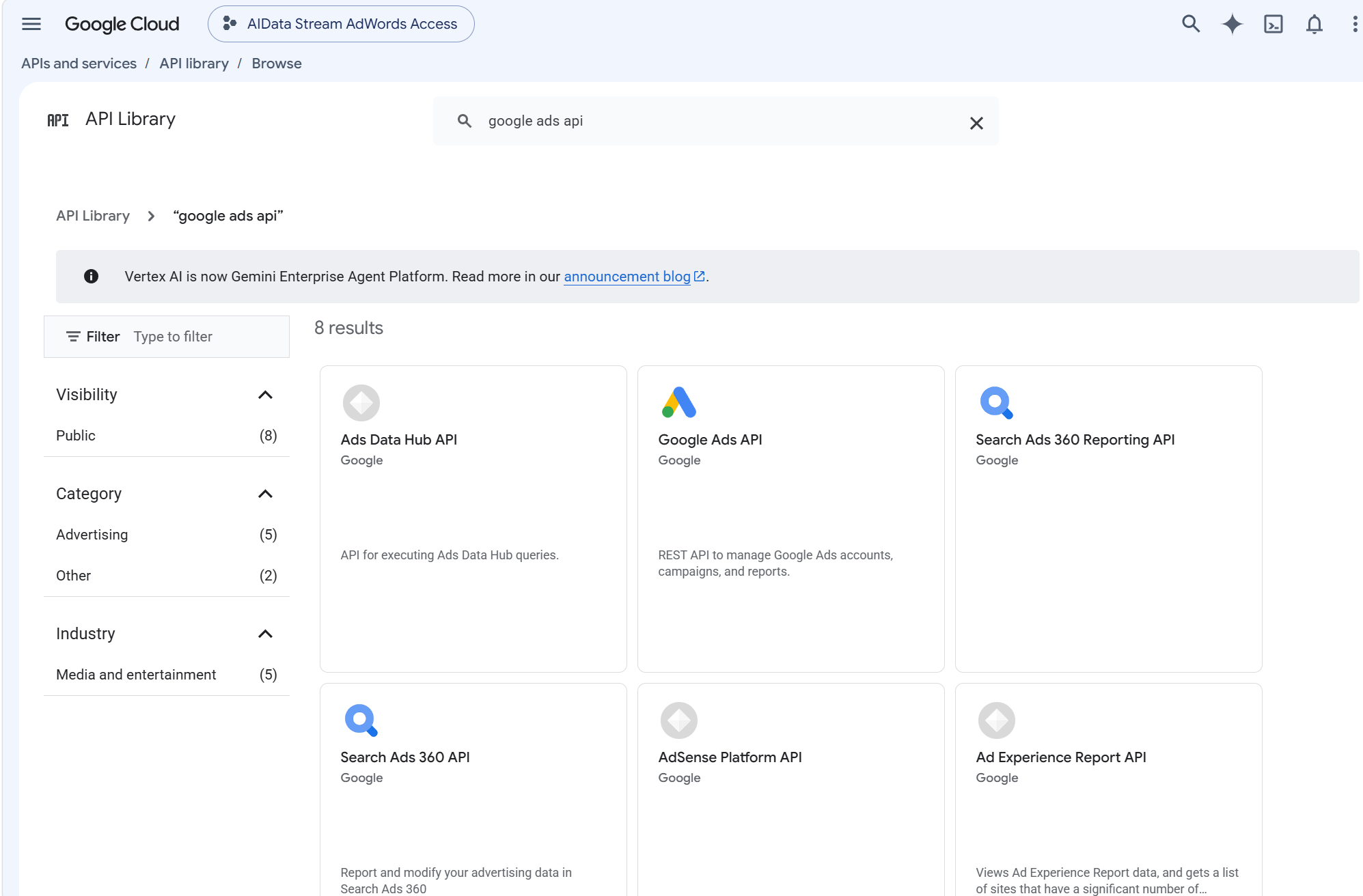Open the Google Ads API title
This screenshot has height=896, width=1363.
[x=710, y=440]
